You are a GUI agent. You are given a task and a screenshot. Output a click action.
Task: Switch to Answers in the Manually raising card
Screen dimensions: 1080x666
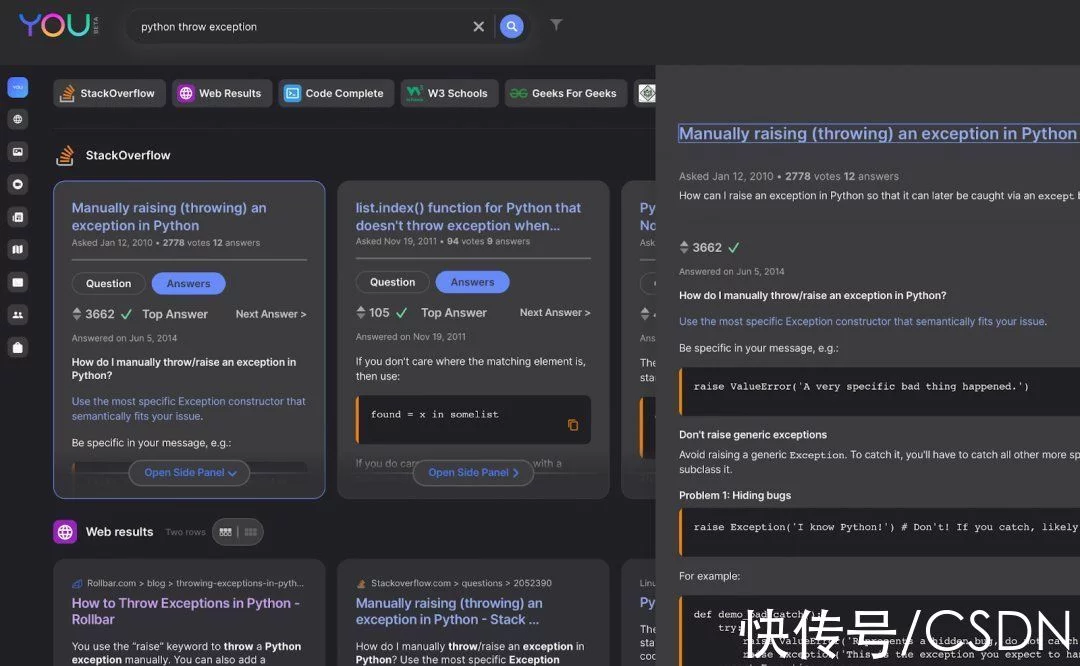coord(188,283)
